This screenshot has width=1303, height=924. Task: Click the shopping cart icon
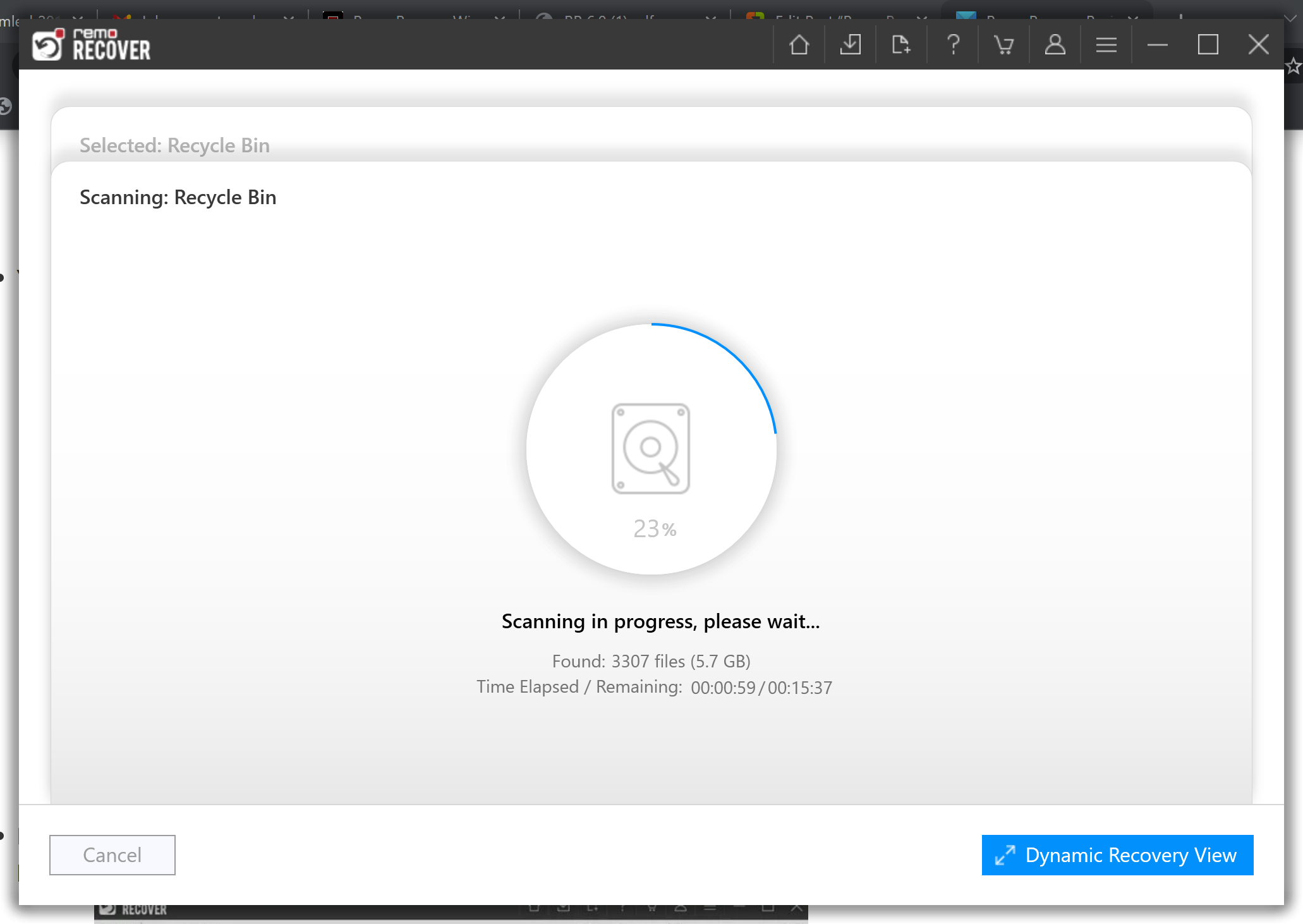pyautogui.click(x=1003, y=45)
